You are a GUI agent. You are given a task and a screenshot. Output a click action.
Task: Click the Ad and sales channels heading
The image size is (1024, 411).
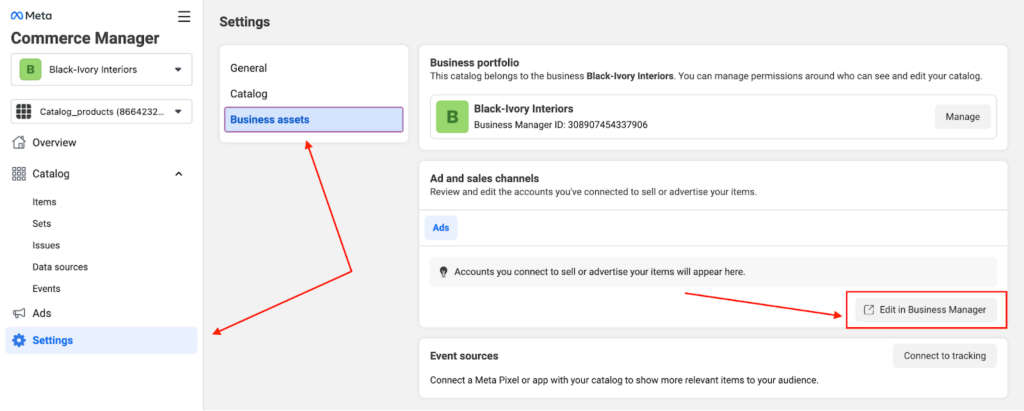pyautogui.click(x=485, y=178)
